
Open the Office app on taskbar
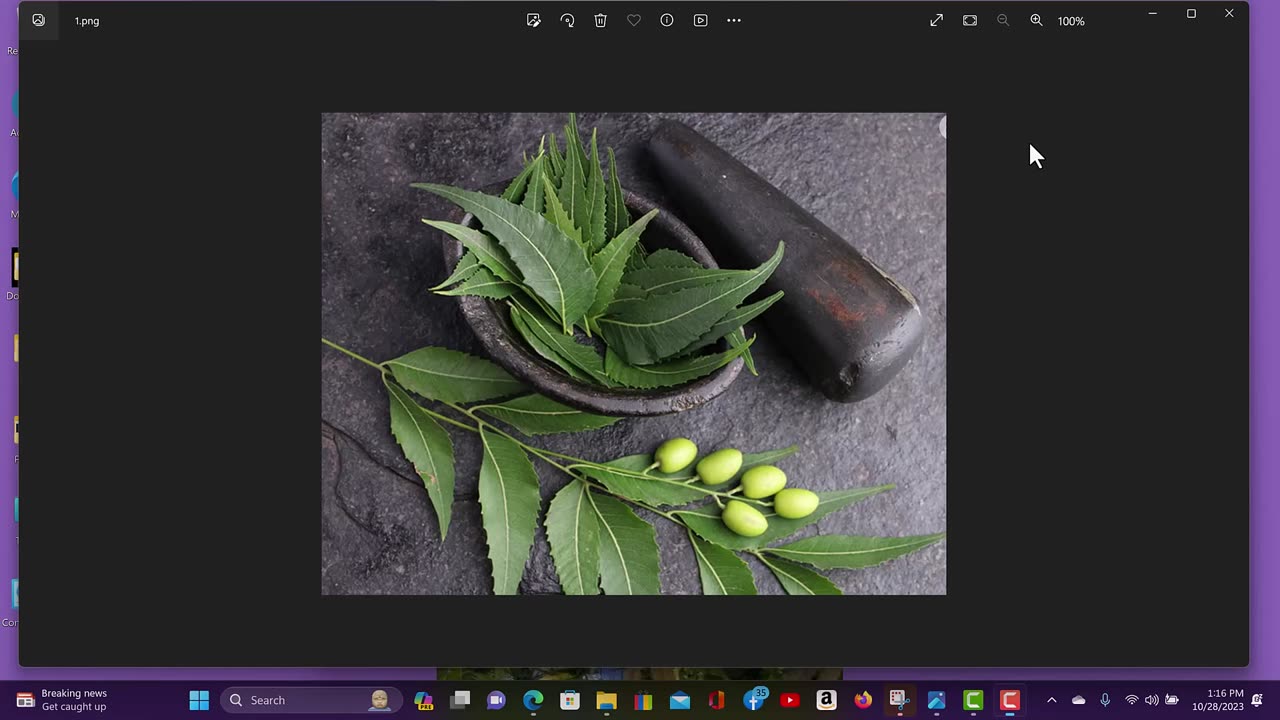click(716, 700)
